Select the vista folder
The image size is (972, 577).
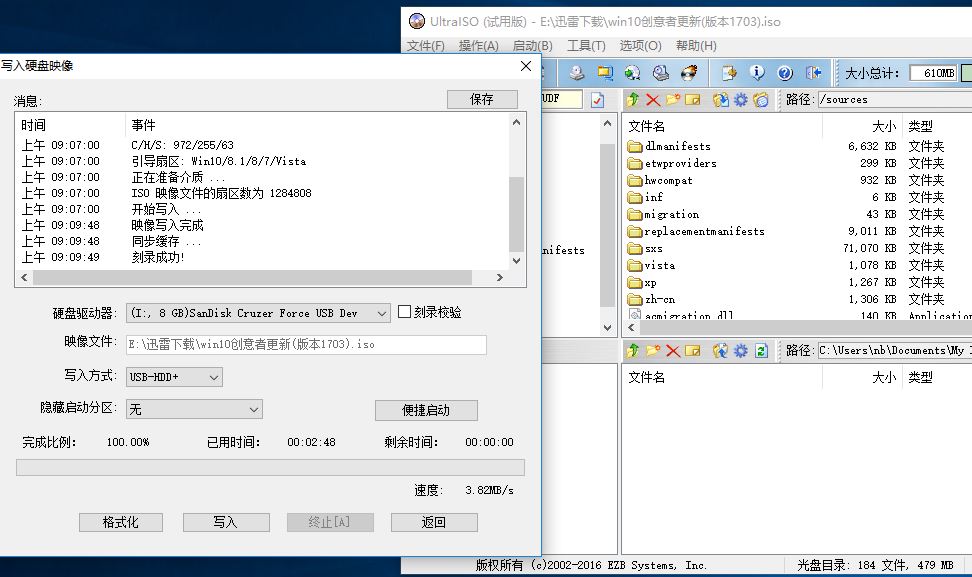click(652, 265)
